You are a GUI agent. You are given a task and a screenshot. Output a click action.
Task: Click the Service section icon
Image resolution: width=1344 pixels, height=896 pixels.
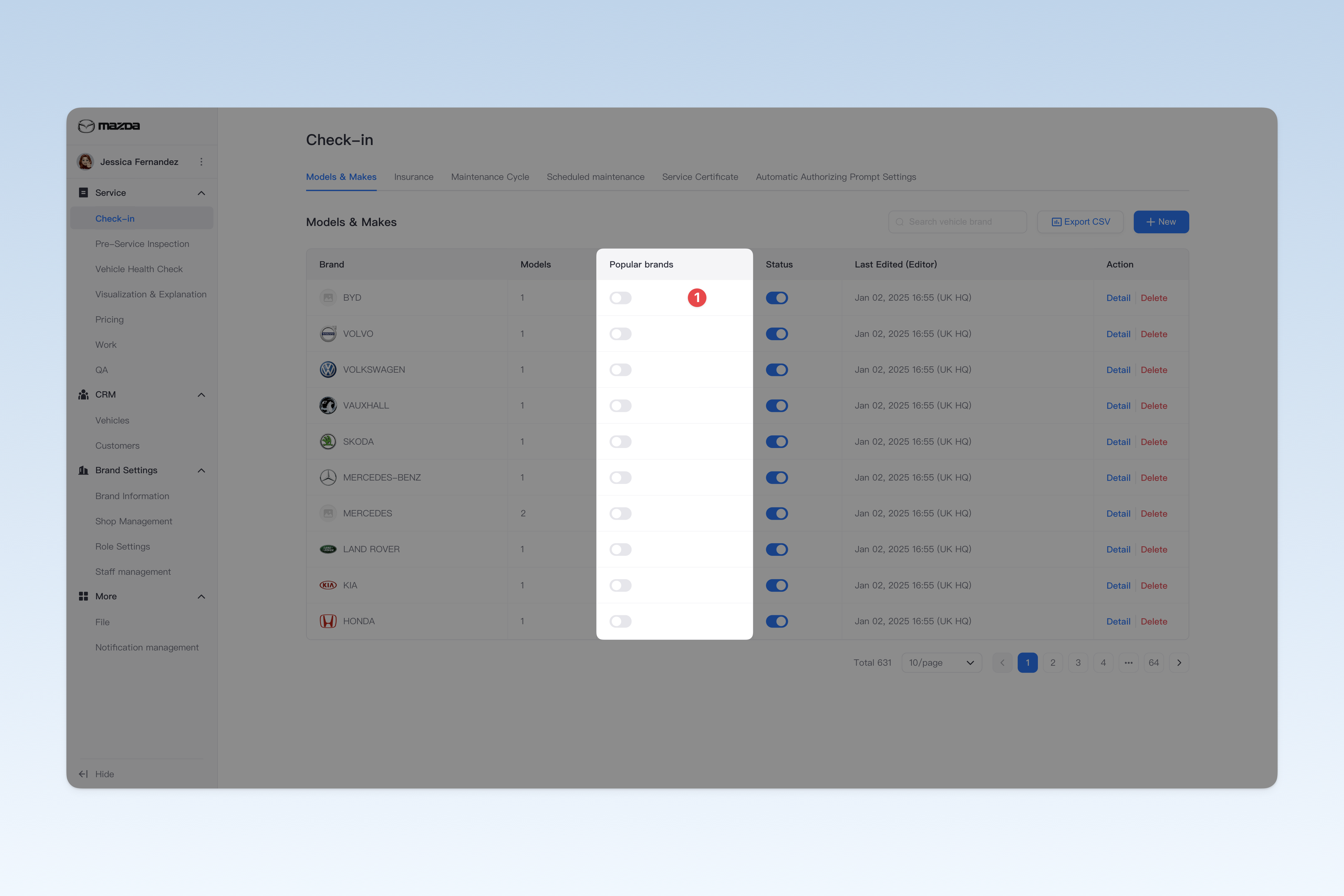pos(83,192)
